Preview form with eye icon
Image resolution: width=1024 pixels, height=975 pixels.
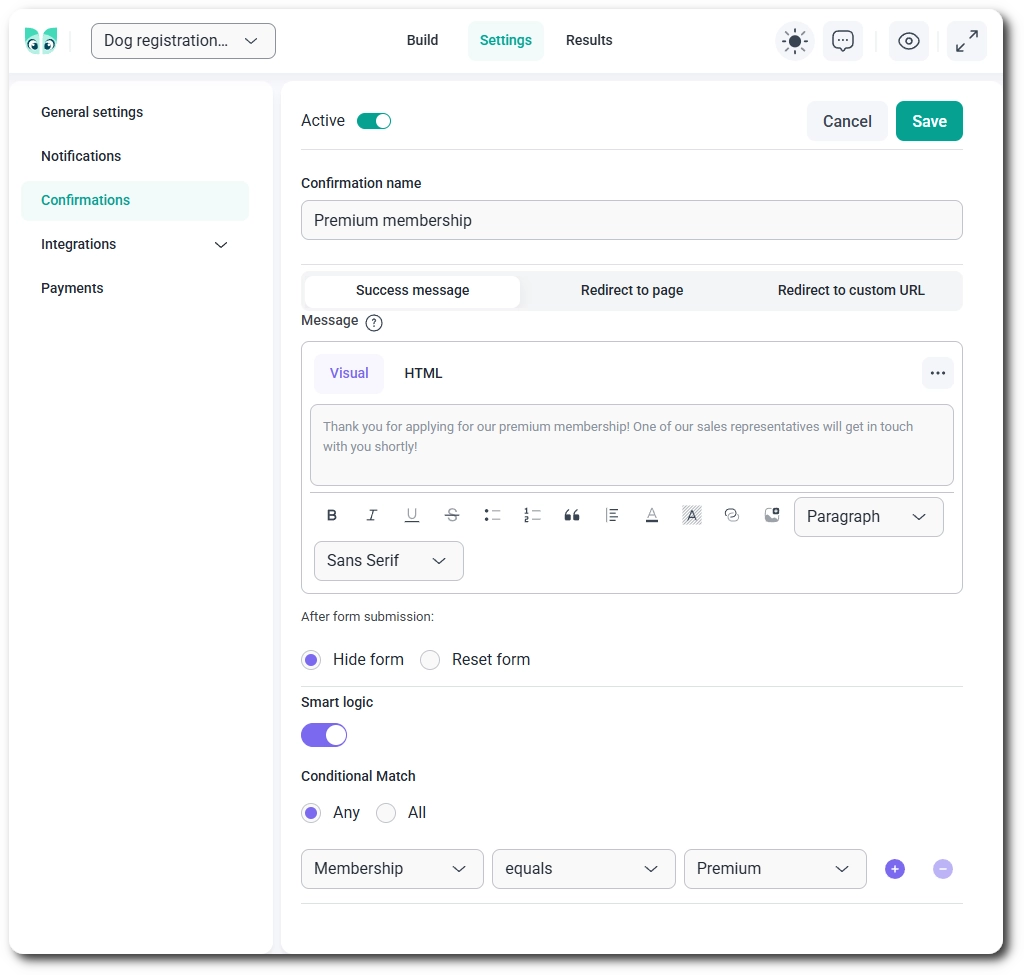pyautogui.click(x=908, y=41)
